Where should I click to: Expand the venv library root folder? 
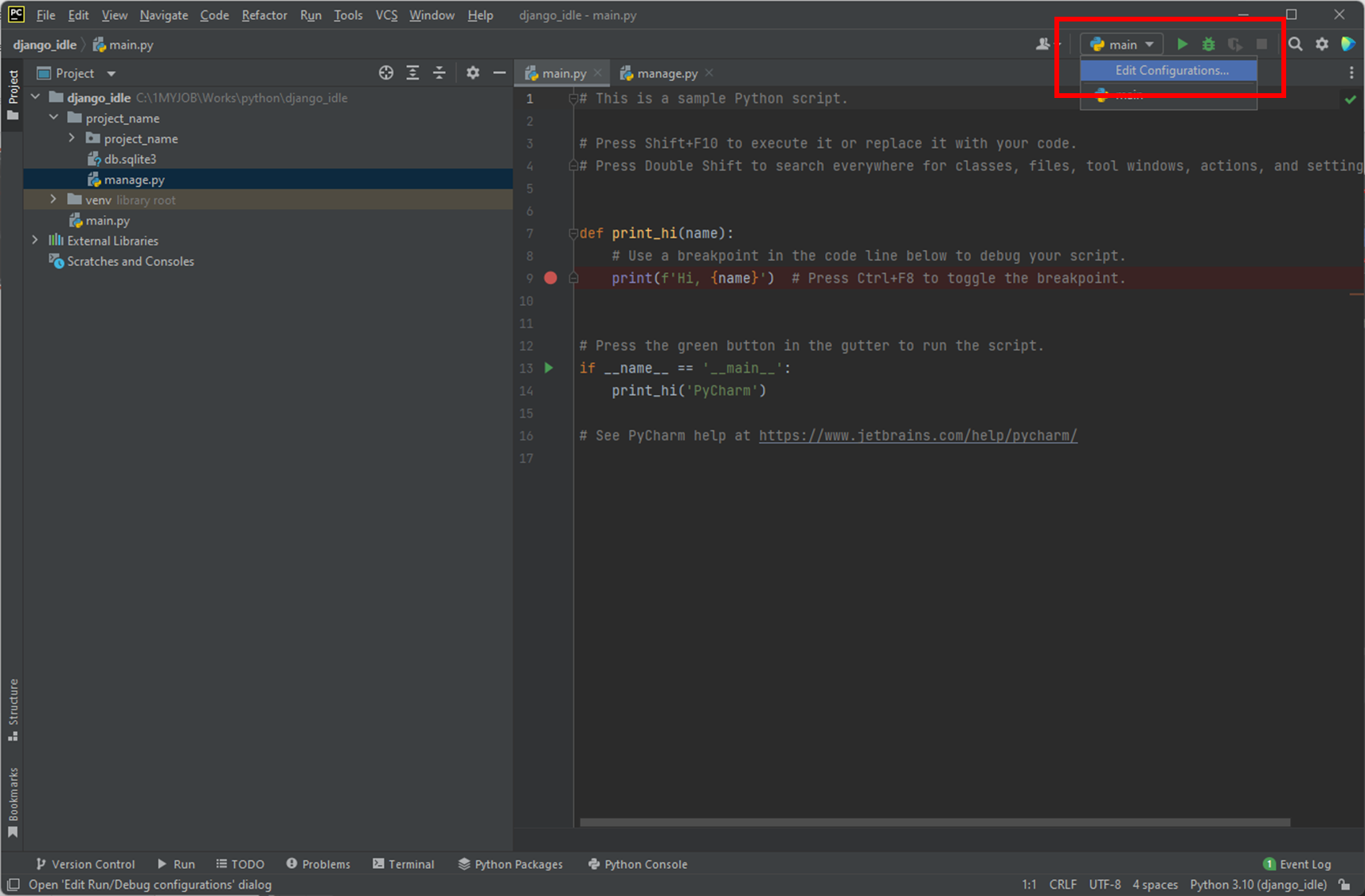[x=54, y=200]
